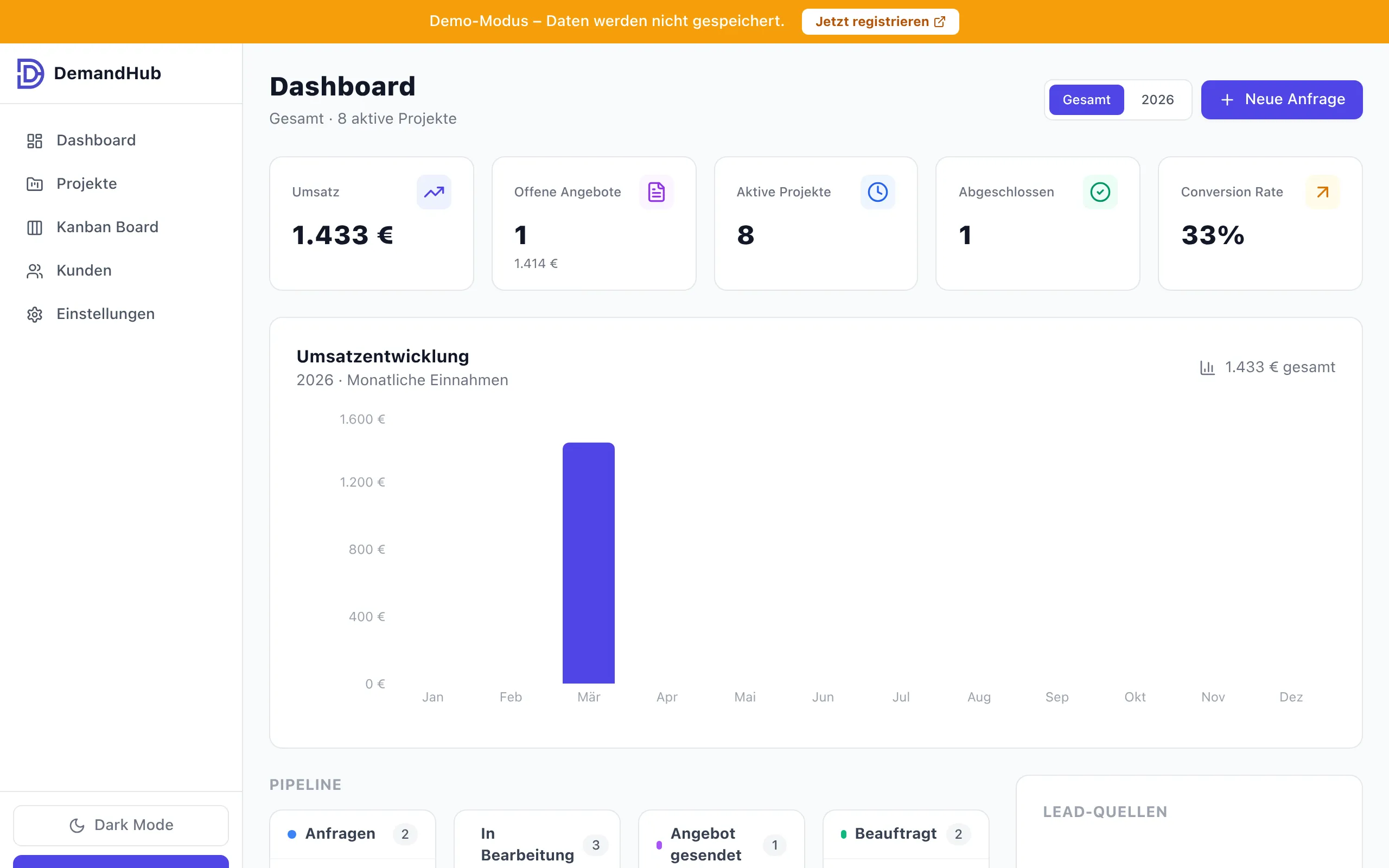Open Projekte via the folder icon

34,184
